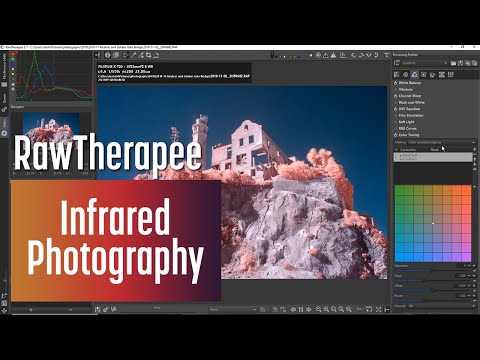Paste processing profile from clipboard
Image resolution: width=480 pixels, height=360 pixels.
pos(474,63)
